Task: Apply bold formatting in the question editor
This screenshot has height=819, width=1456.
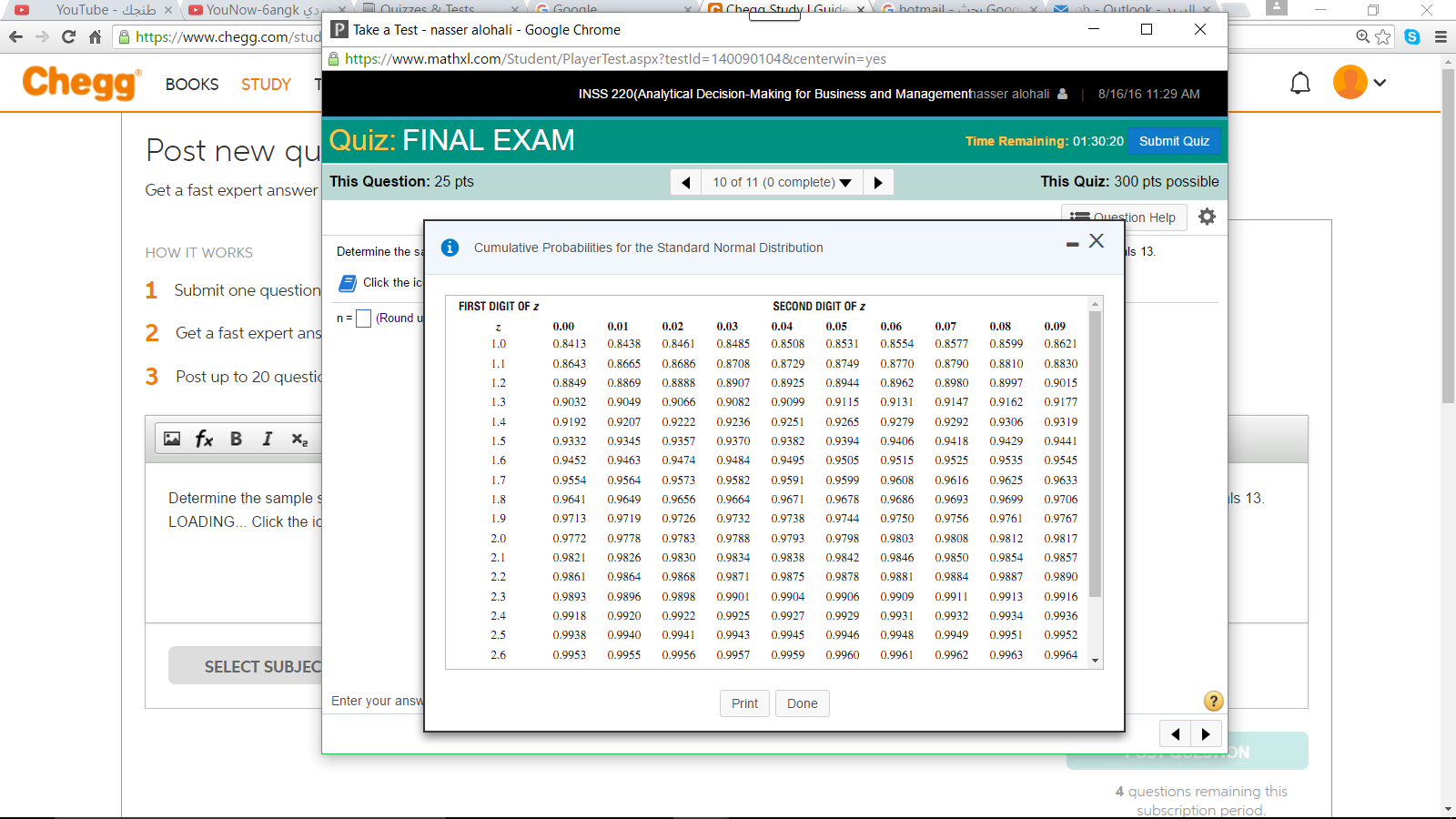Action: coord(236,439)
